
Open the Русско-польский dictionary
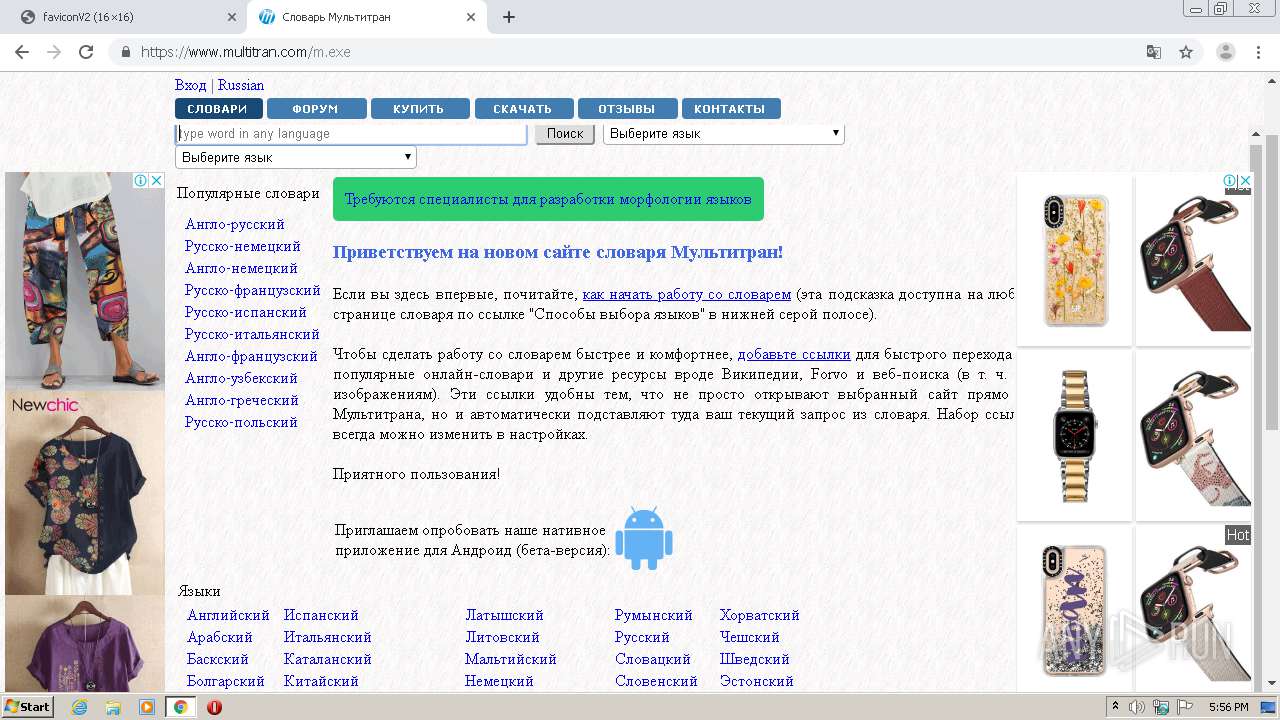click(x=241, y=422)
